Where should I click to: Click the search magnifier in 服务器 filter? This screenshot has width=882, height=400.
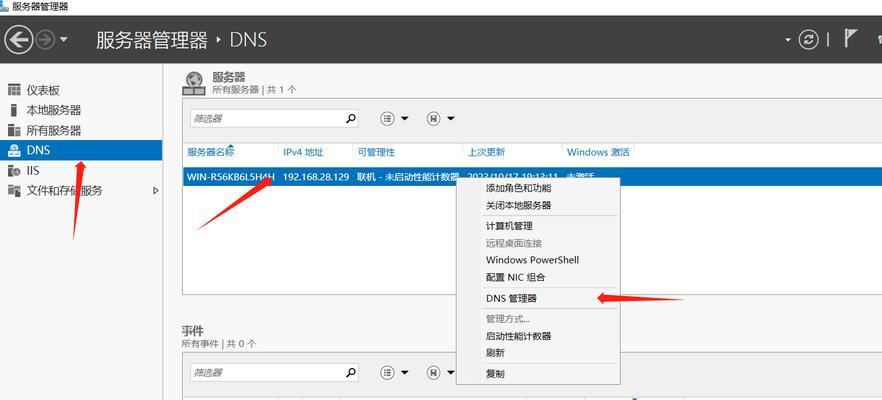pyautogui.click(x=350, y=119)
